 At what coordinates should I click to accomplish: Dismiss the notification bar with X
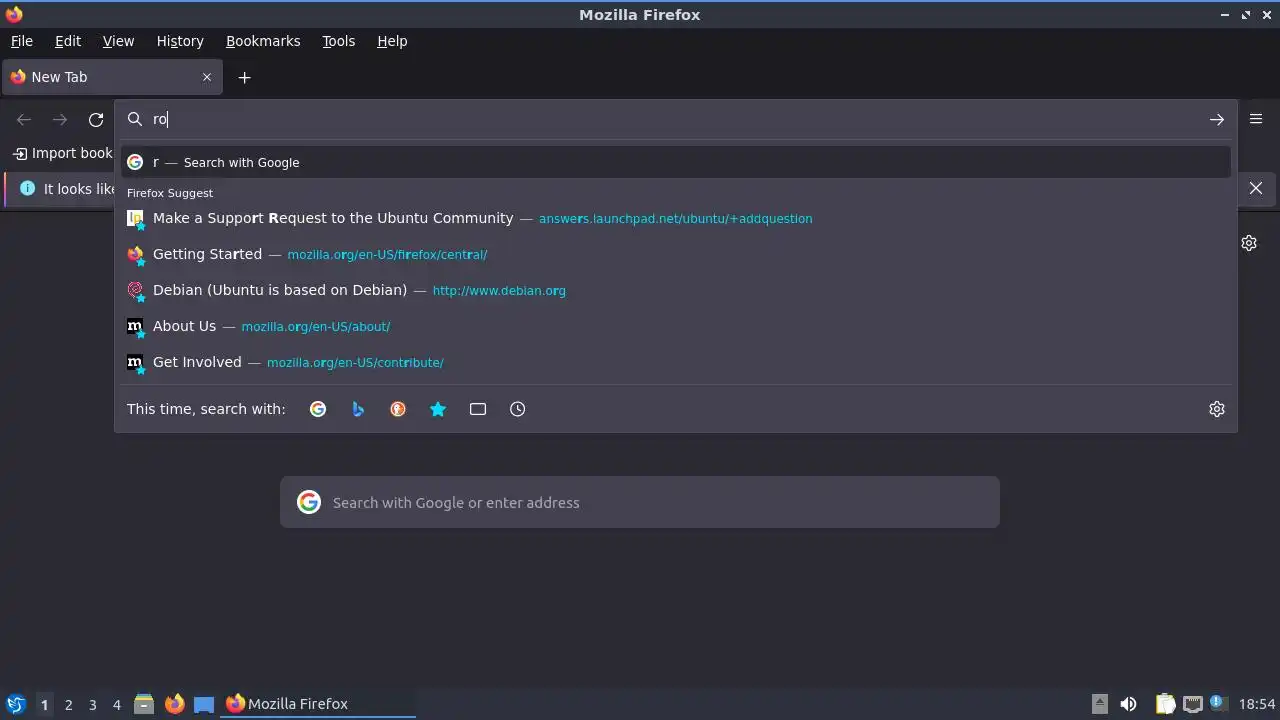pos(1256,188)
